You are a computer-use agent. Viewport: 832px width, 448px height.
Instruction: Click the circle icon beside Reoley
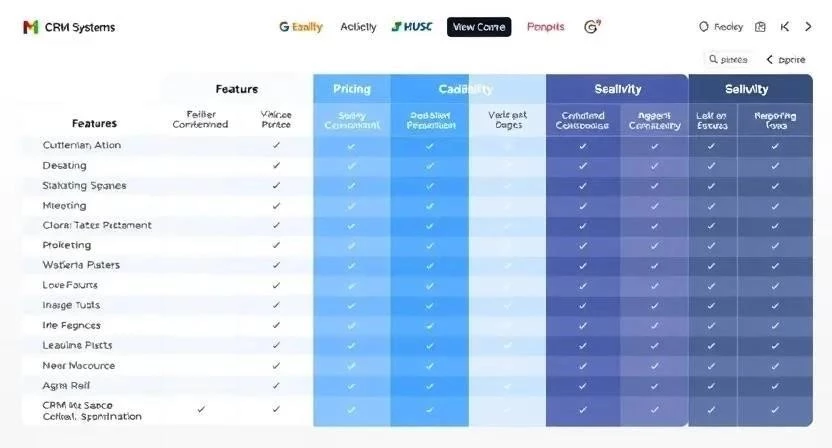(703, 27)
